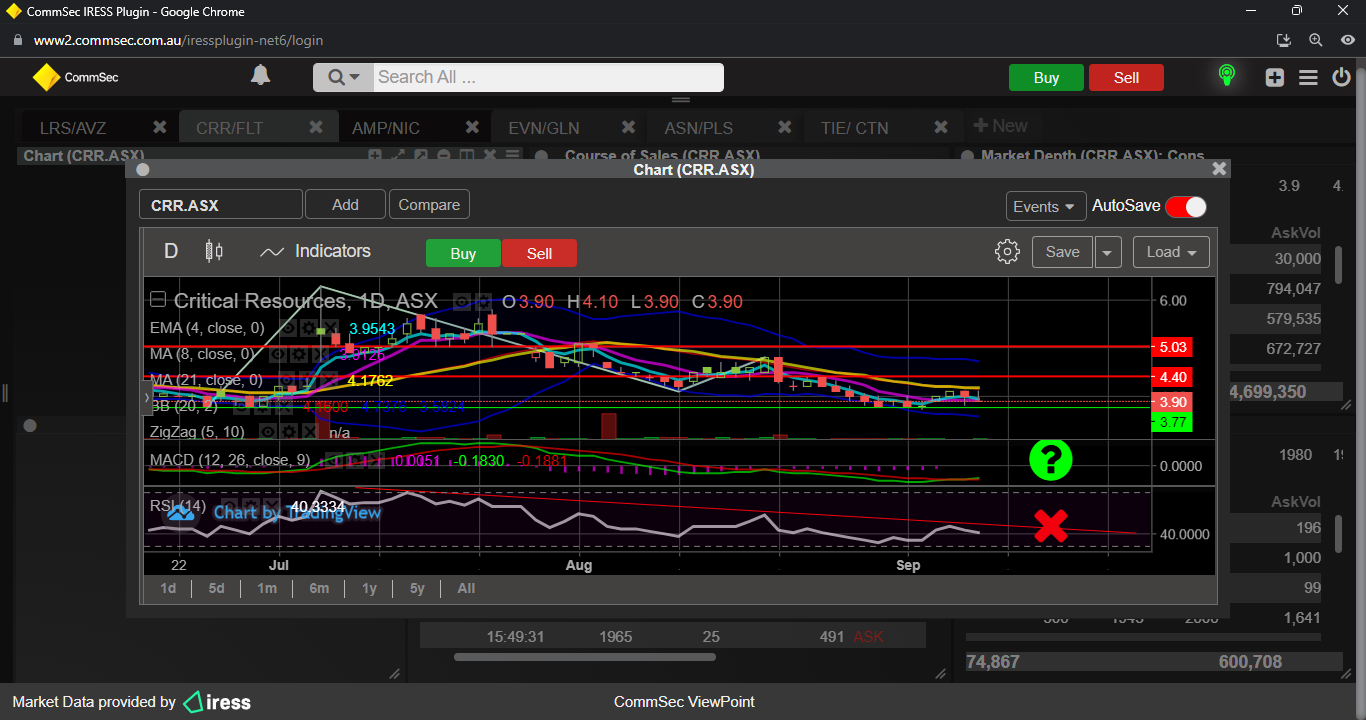Remove the EMA (4) indicator

(330, 328)
